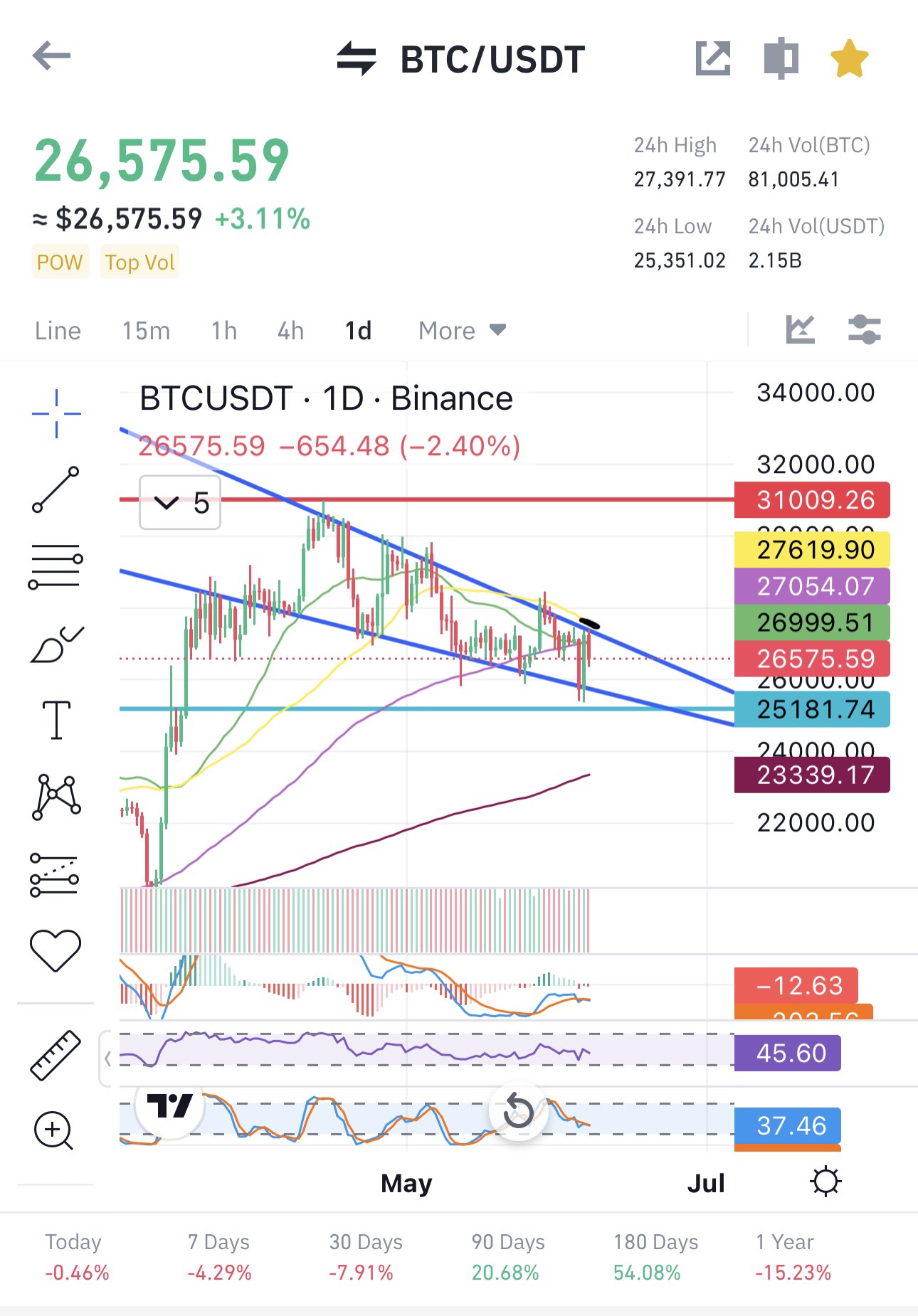918x1316 pixels.
Task: Tap the 7 Days -4.29% performance
Action: pos(219,1257)
